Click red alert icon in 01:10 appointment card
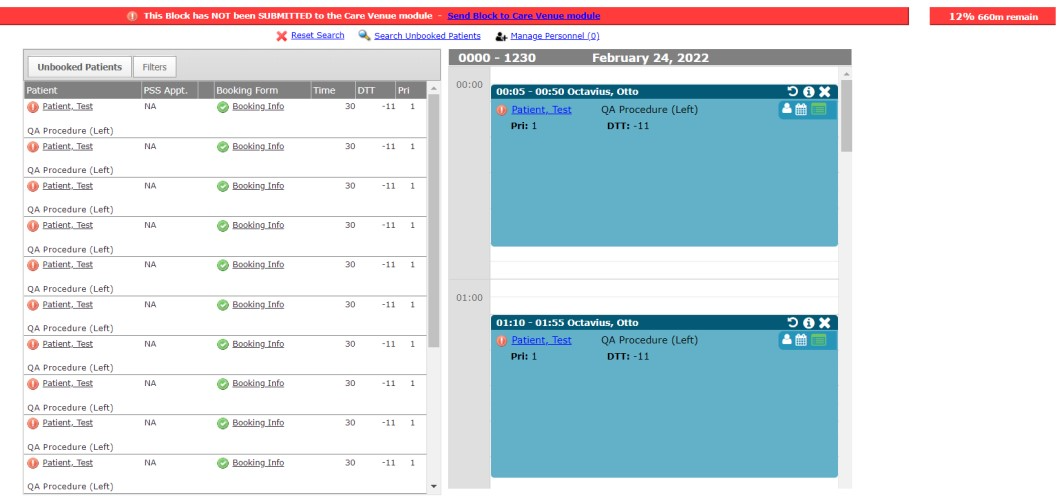Image resolution: width=1057 pixels, height=499 pixels. pyautogui.click(x=502, y=341)
